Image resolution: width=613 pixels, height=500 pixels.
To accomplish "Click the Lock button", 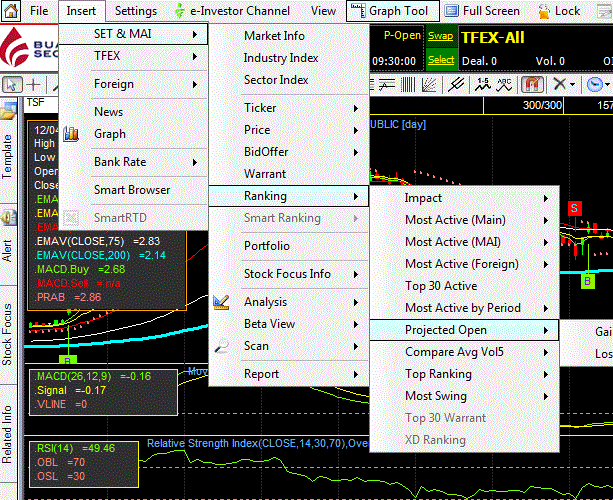I will pos(559,11).
